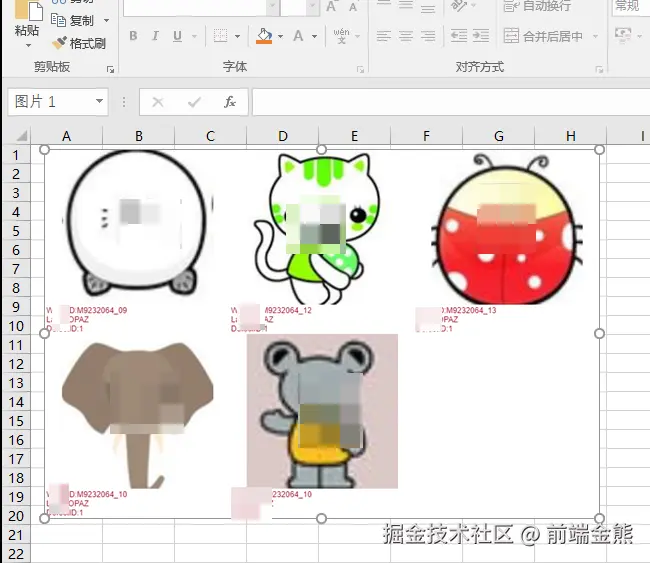Click the phonetic guide (wén) icon
The height and width of the screenshot is (563, 650).
point(342,36)
